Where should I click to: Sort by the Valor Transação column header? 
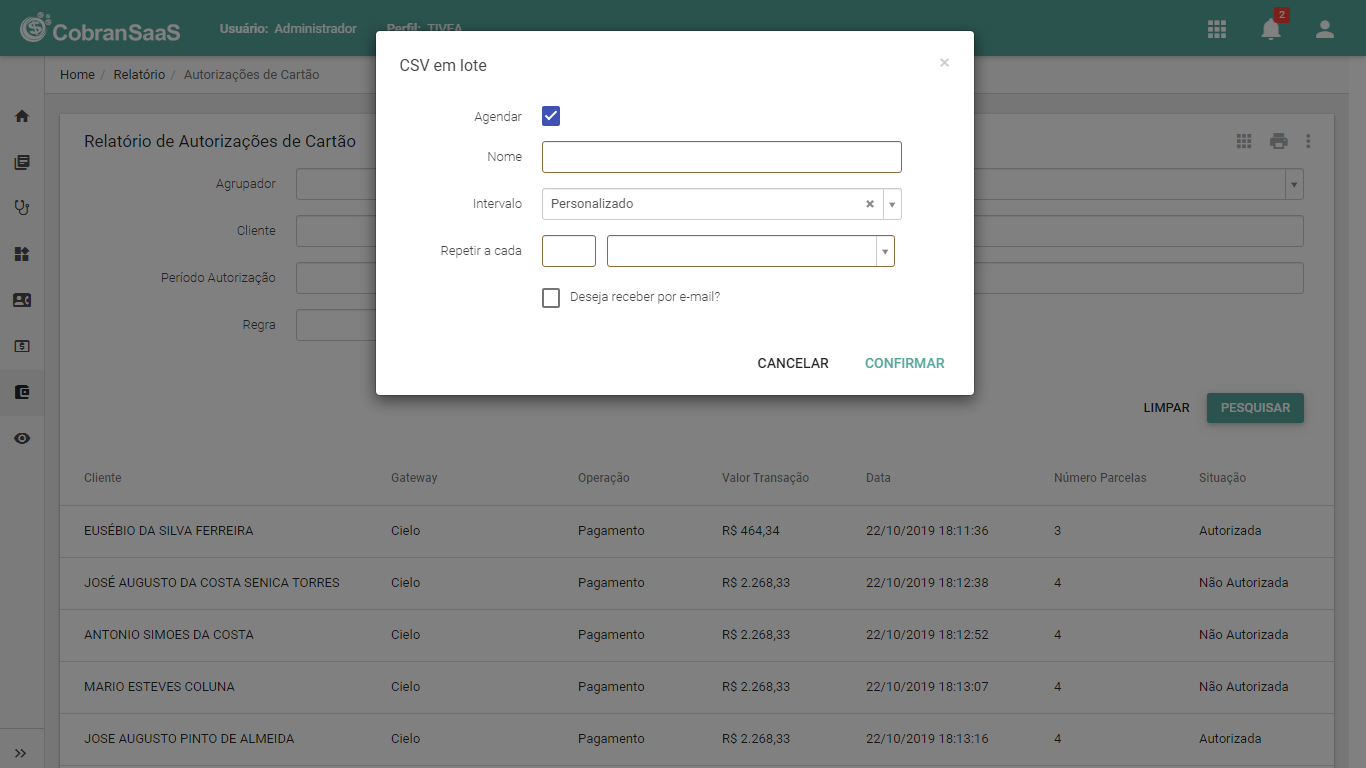765,478
